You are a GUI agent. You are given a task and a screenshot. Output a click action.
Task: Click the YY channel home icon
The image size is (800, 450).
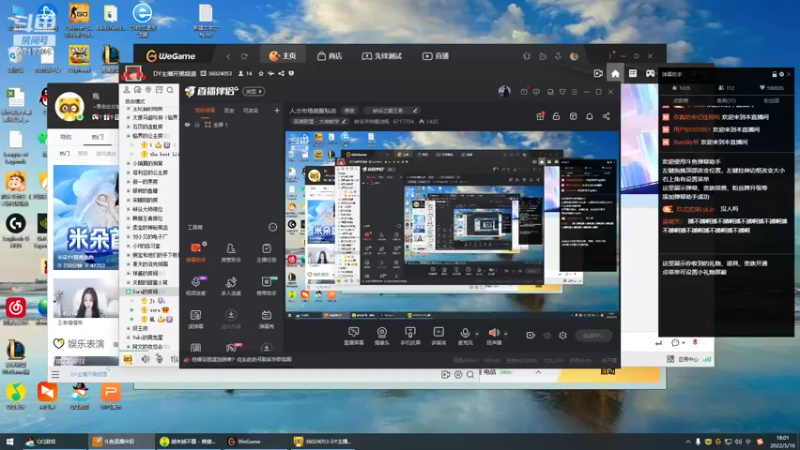615,73
